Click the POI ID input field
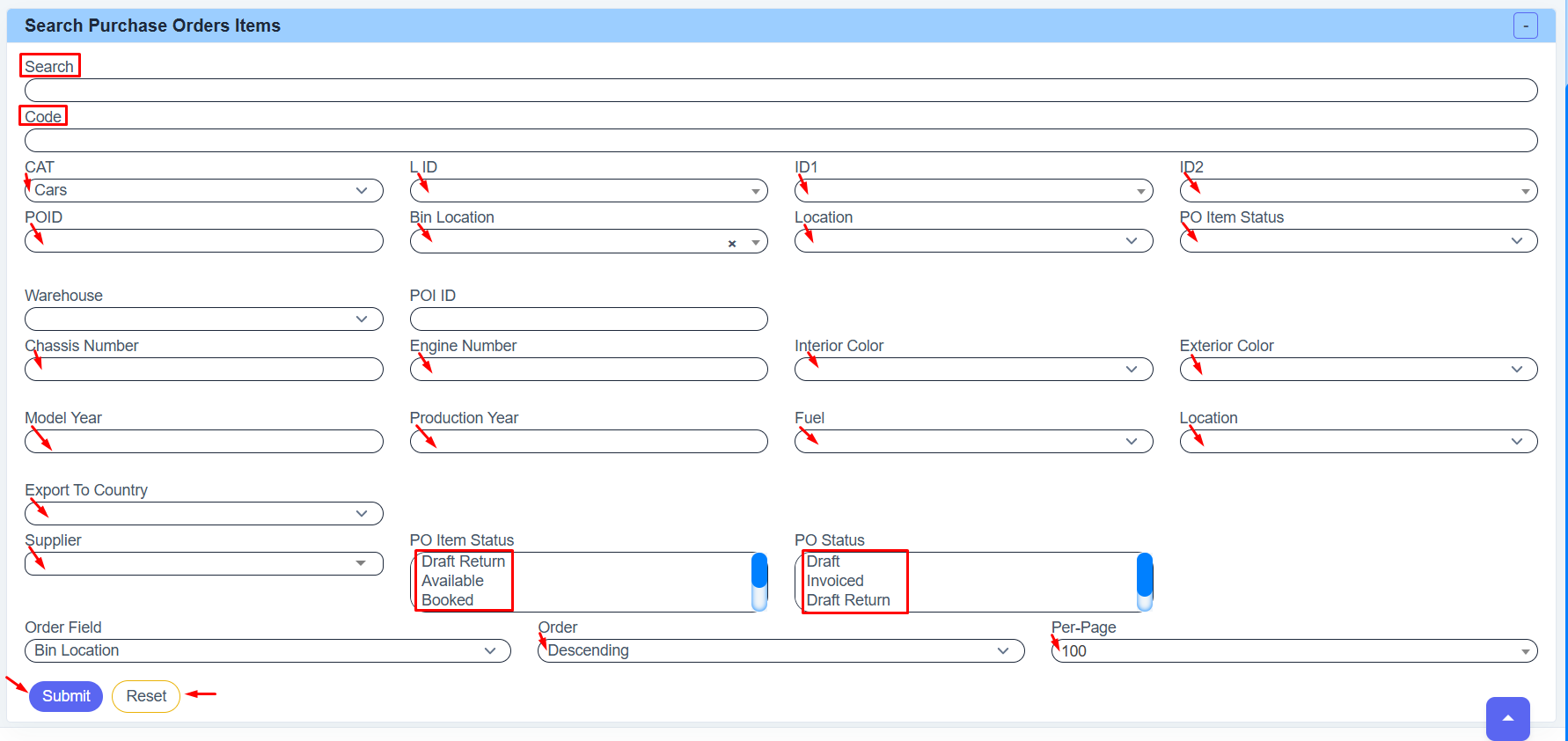This screenshot has width=1568, height=741. click(x=589, y=319)
